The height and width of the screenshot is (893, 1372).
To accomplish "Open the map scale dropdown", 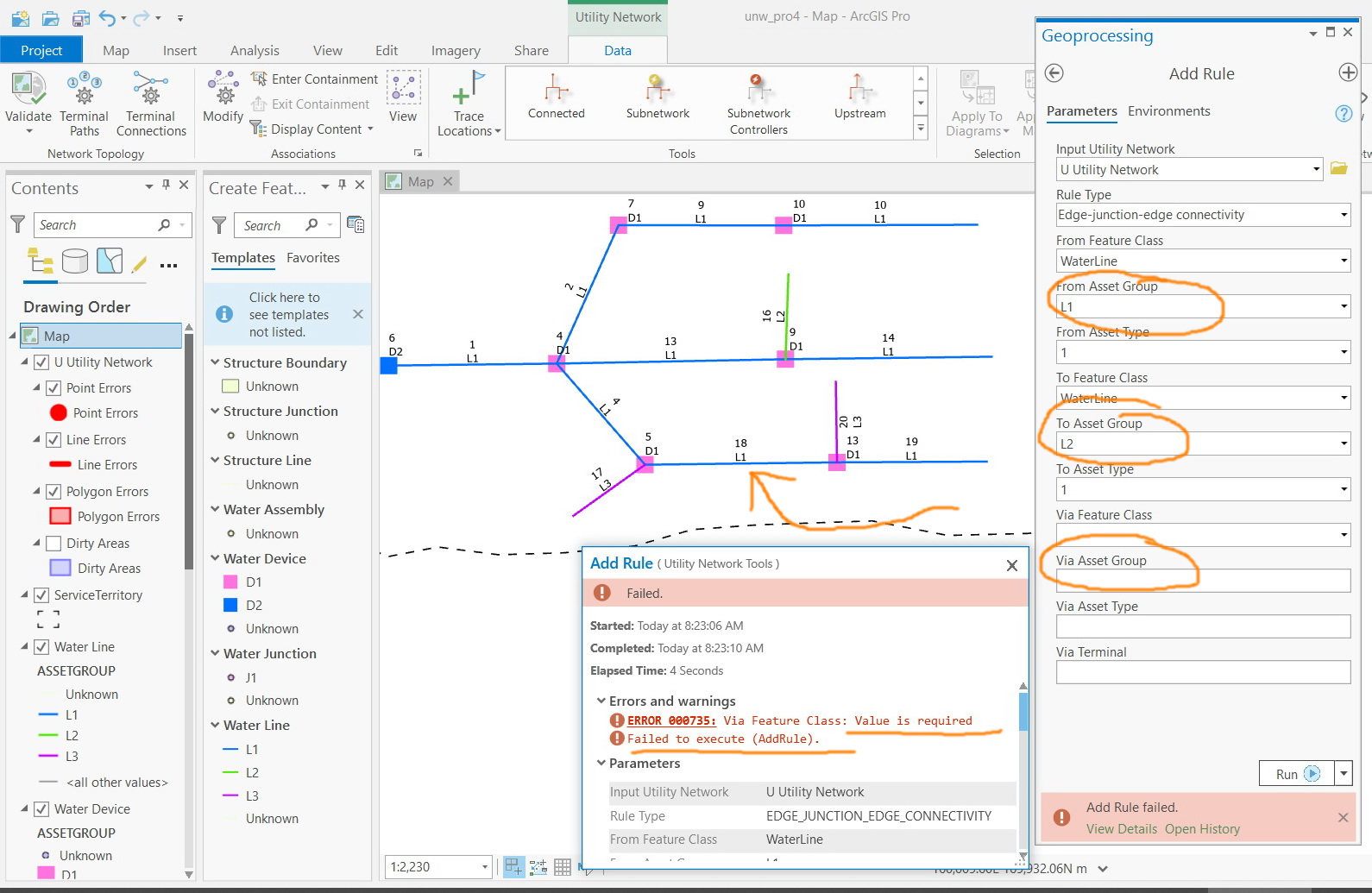I will [x=485, y=866].
